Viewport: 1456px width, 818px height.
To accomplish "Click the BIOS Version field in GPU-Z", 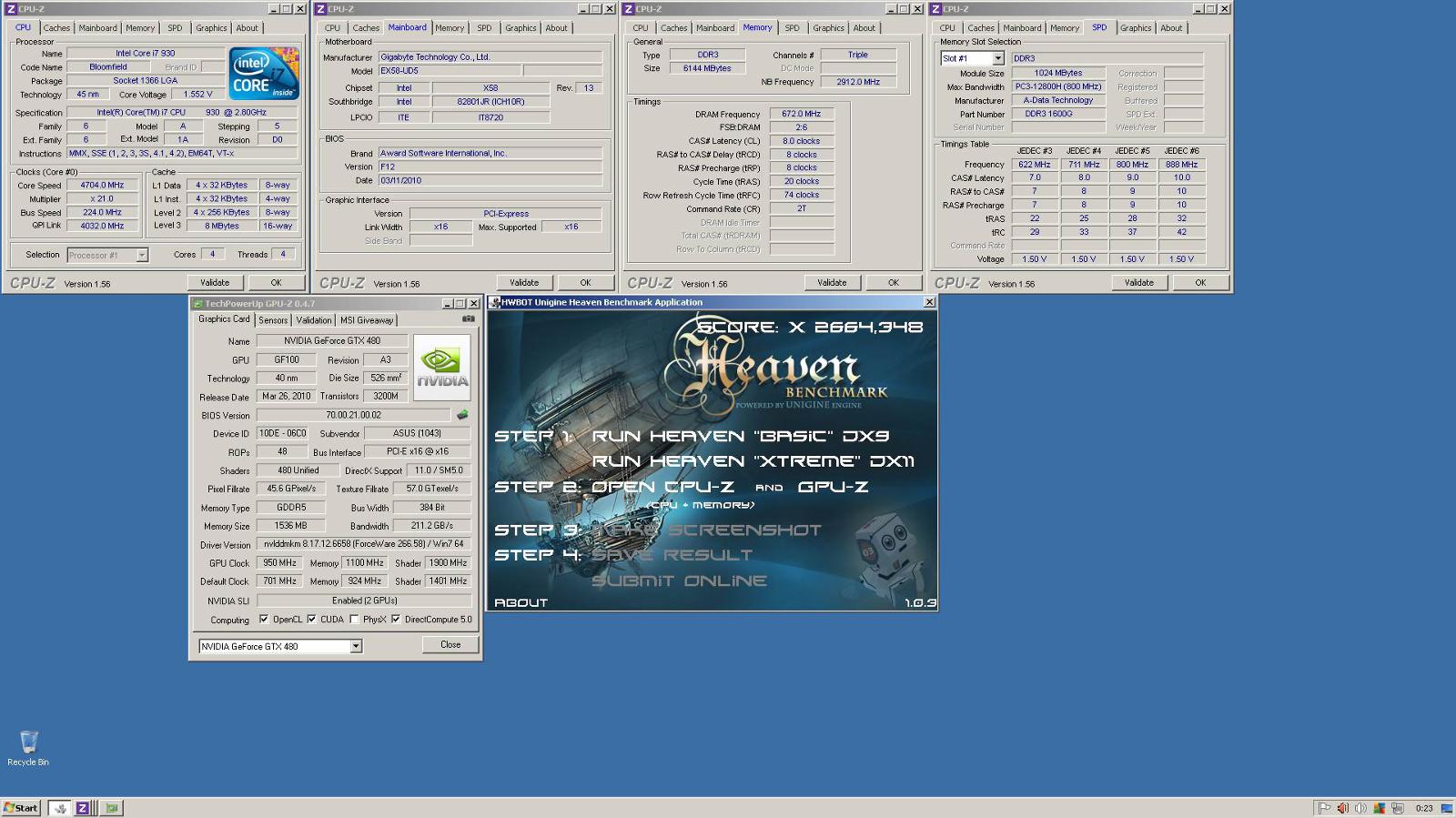I will pos(354,415).
